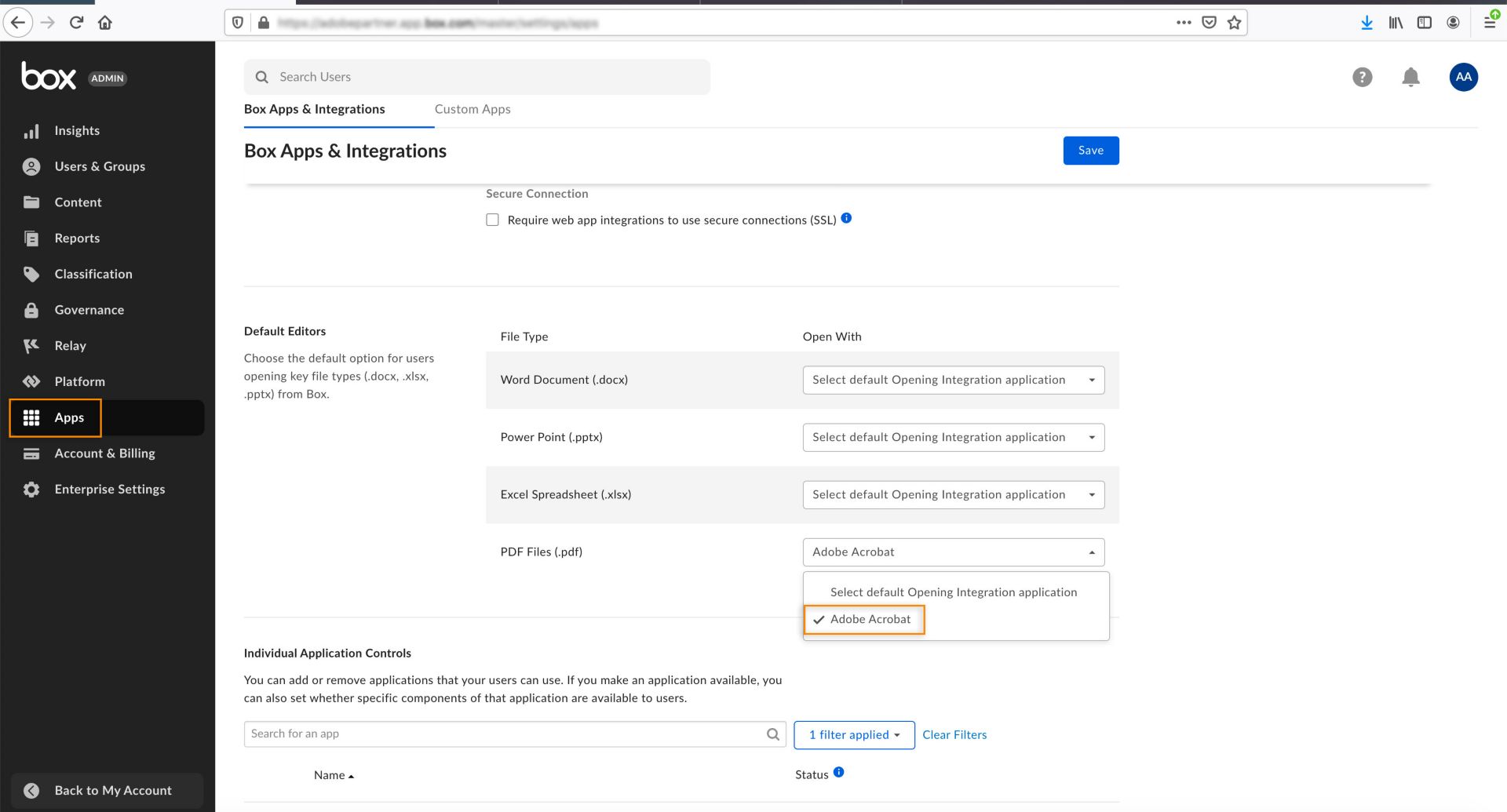This screenshot has height=812, width=1507.
Task: Expand Power Point default editor dropdown
Action: [x=953, y=438]
